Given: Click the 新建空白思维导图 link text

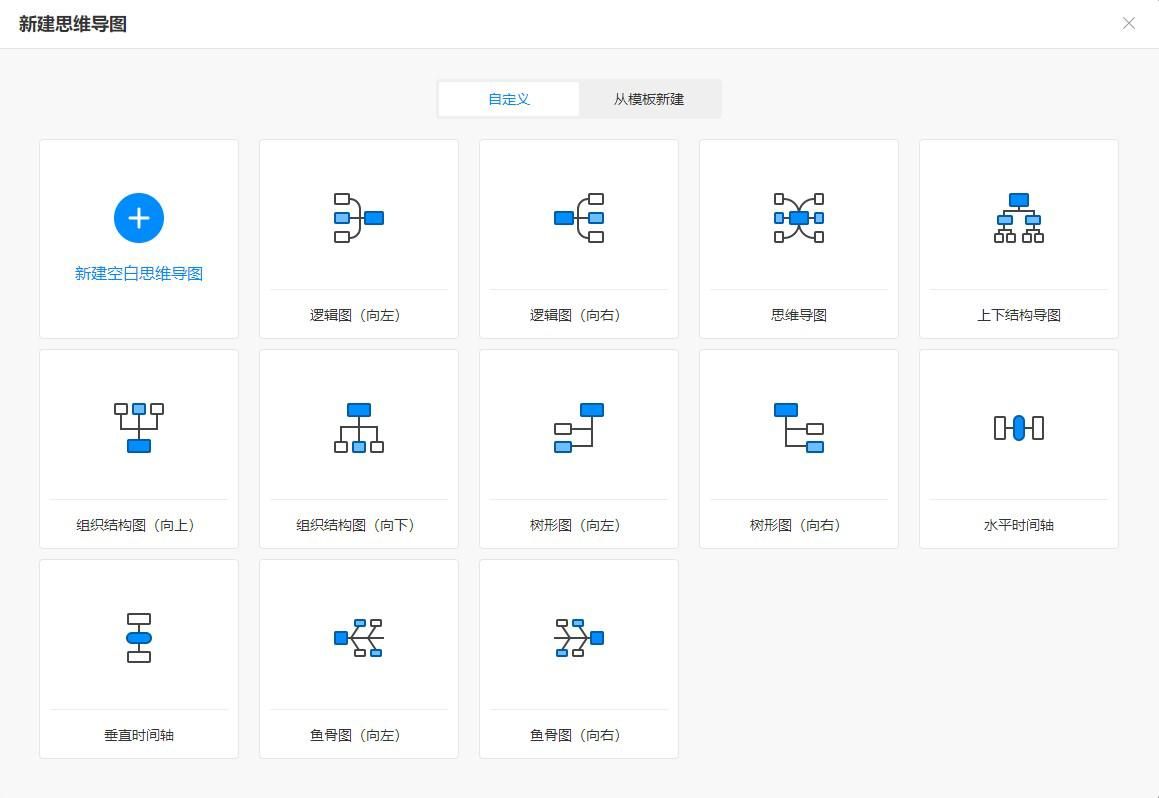Looking at the screenshot, I should point(139,273).
